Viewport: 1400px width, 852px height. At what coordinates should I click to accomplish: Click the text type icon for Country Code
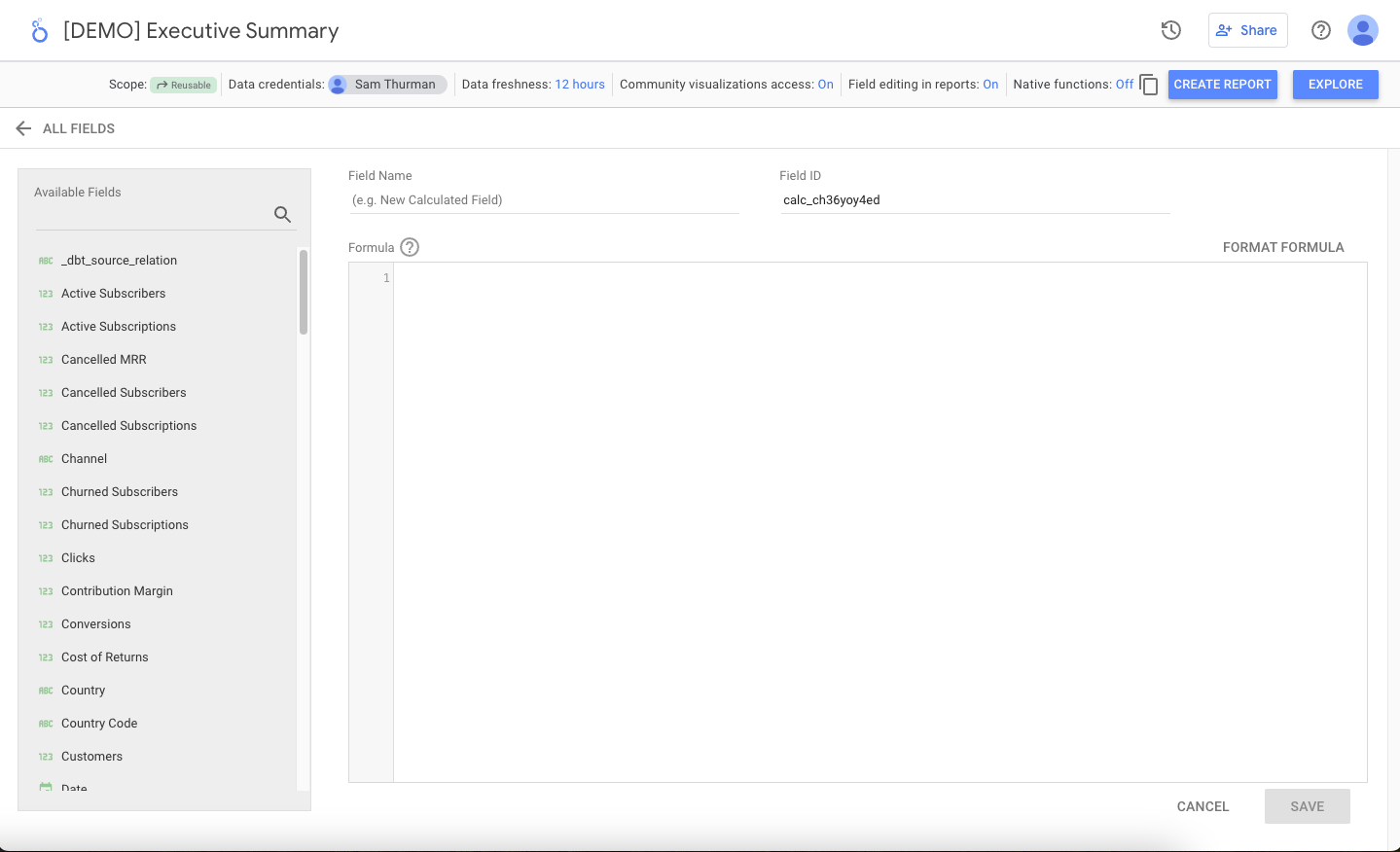pos(46,724)
